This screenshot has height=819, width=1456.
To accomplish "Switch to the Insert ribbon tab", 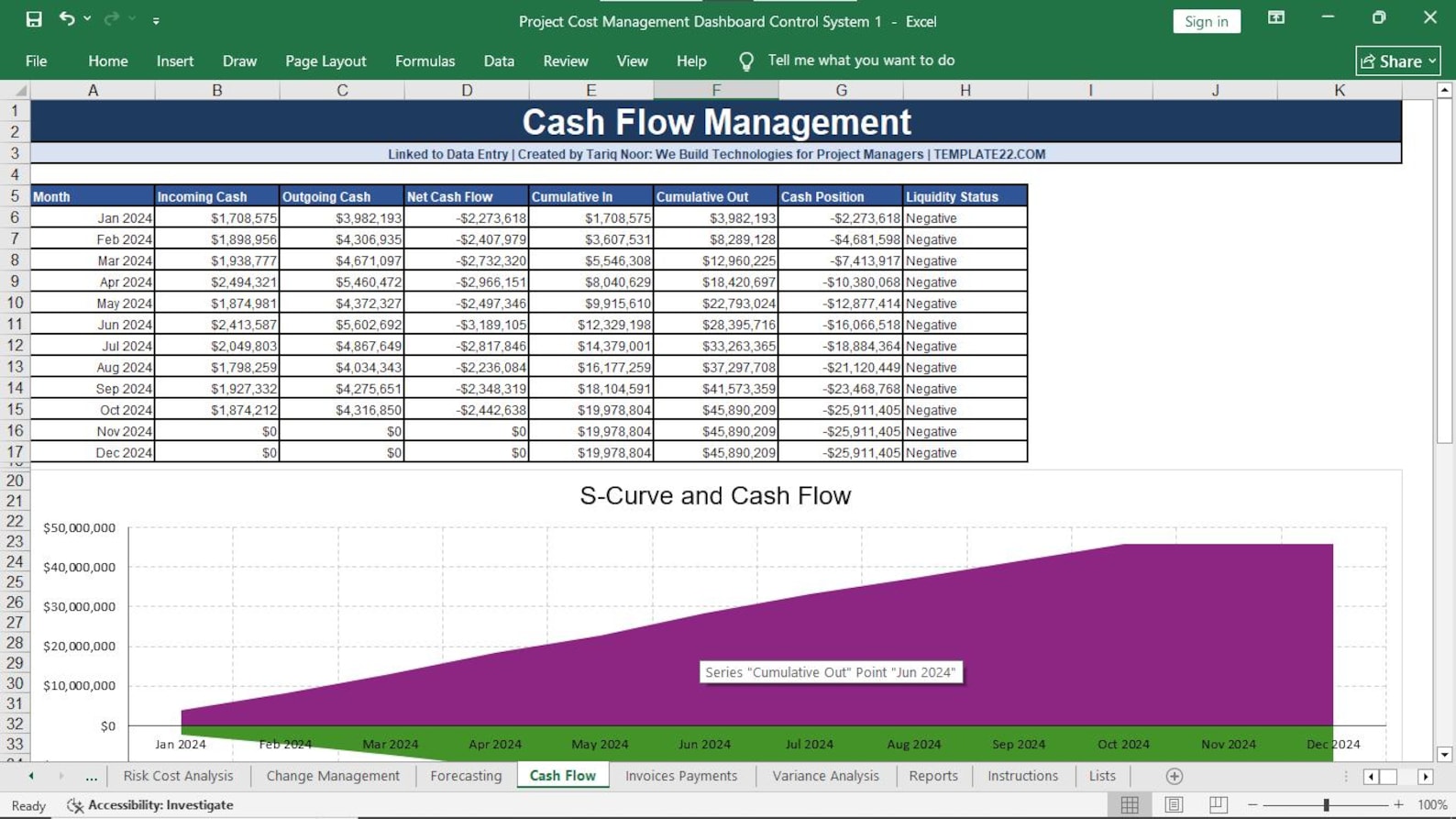I will [174, 61].
